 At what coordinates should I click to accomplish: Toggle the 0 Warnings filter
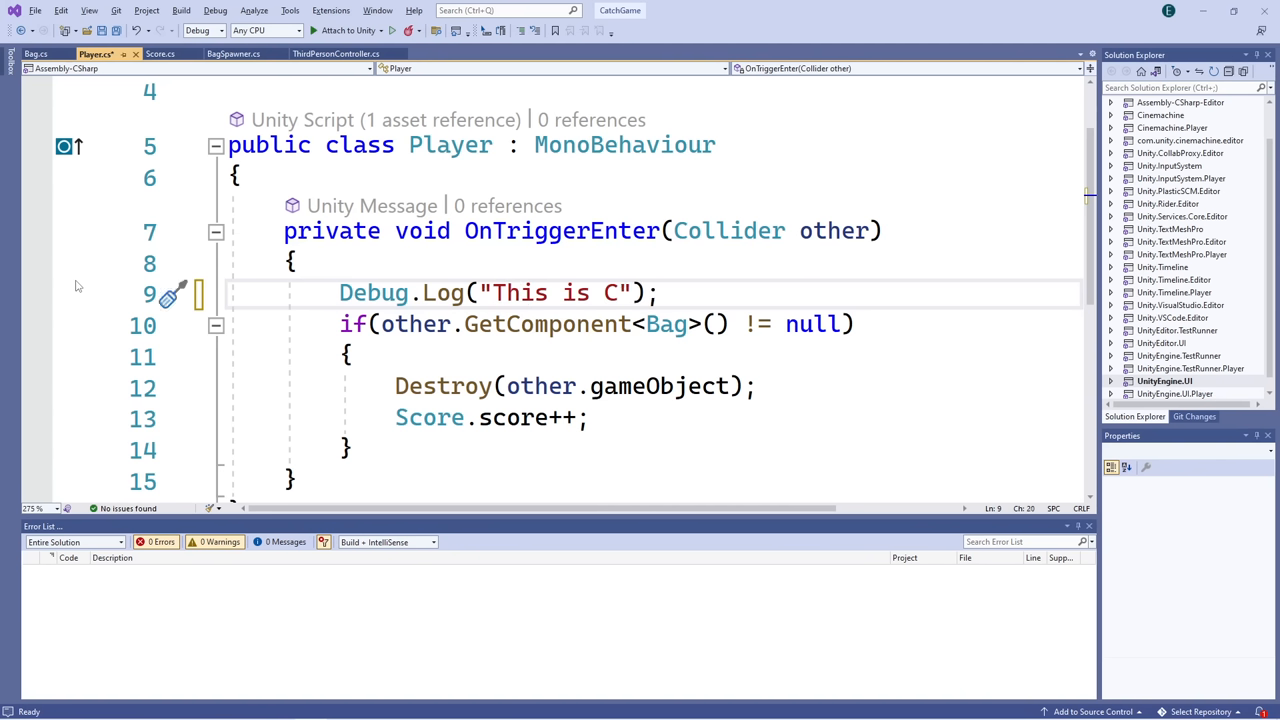213,541
